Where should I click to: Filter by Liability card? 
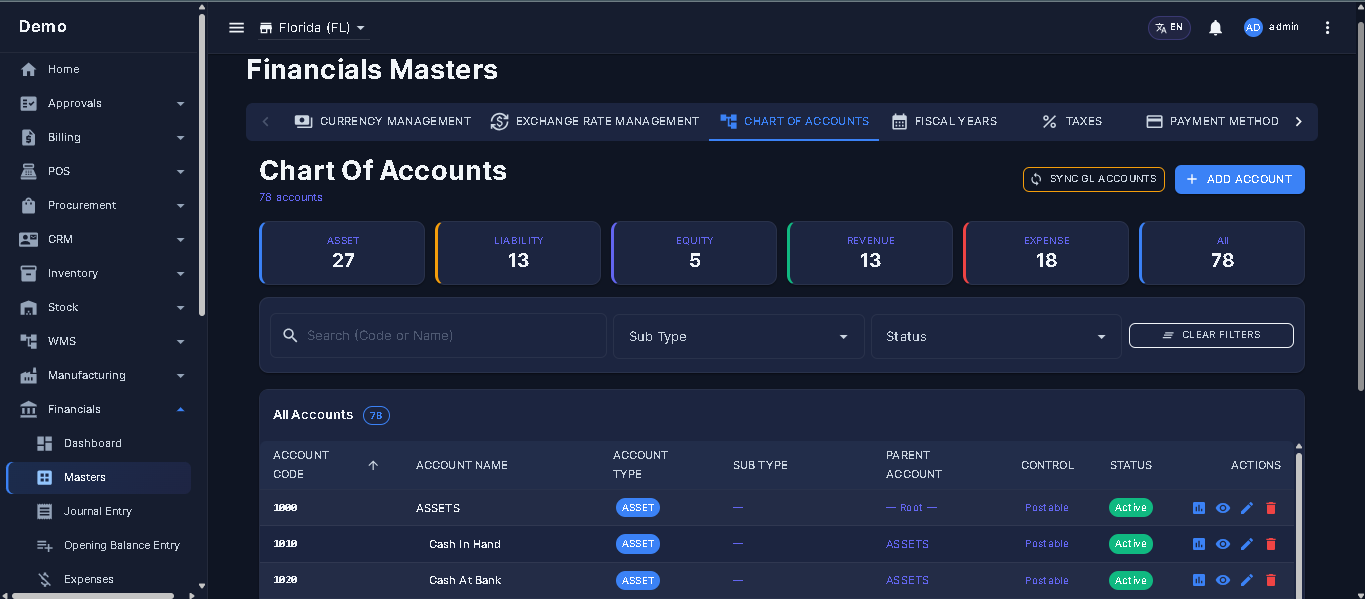pos(518,252)
